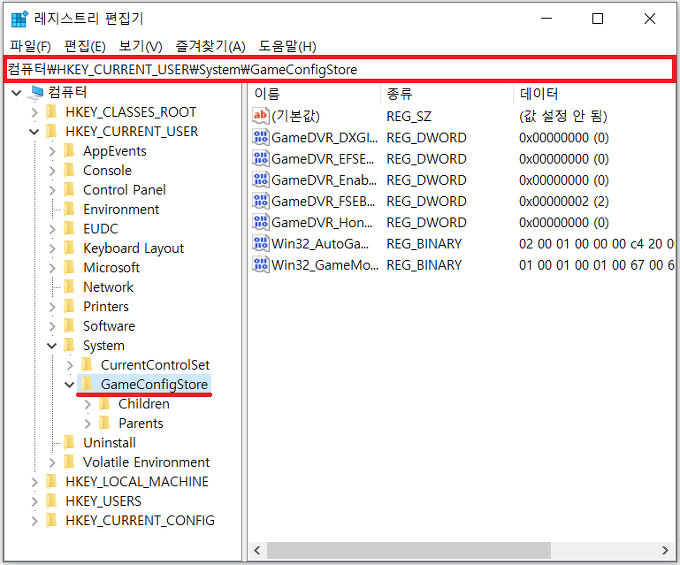Select the GameDVR_Hon... value row
This screenshot has width=680, height=565.
point(463,222)
